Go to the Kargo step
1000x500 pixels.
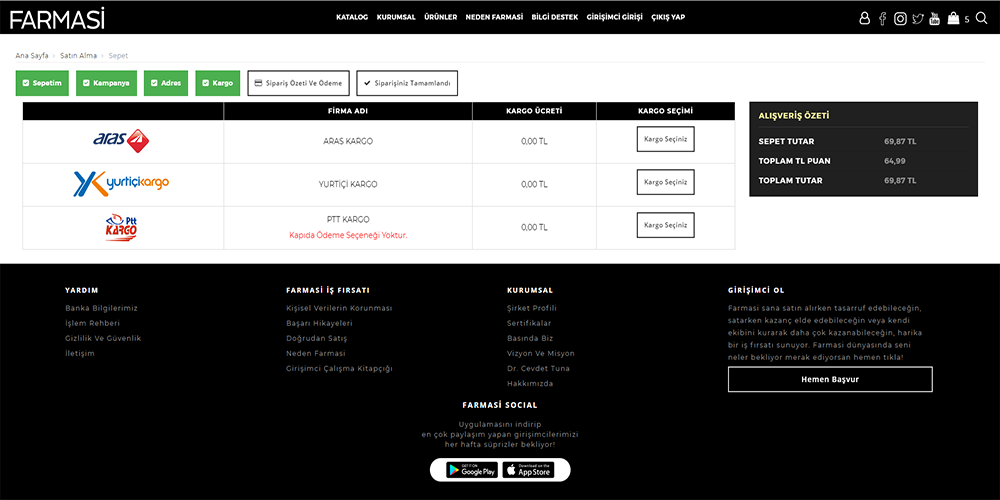[x=218, y=84]
